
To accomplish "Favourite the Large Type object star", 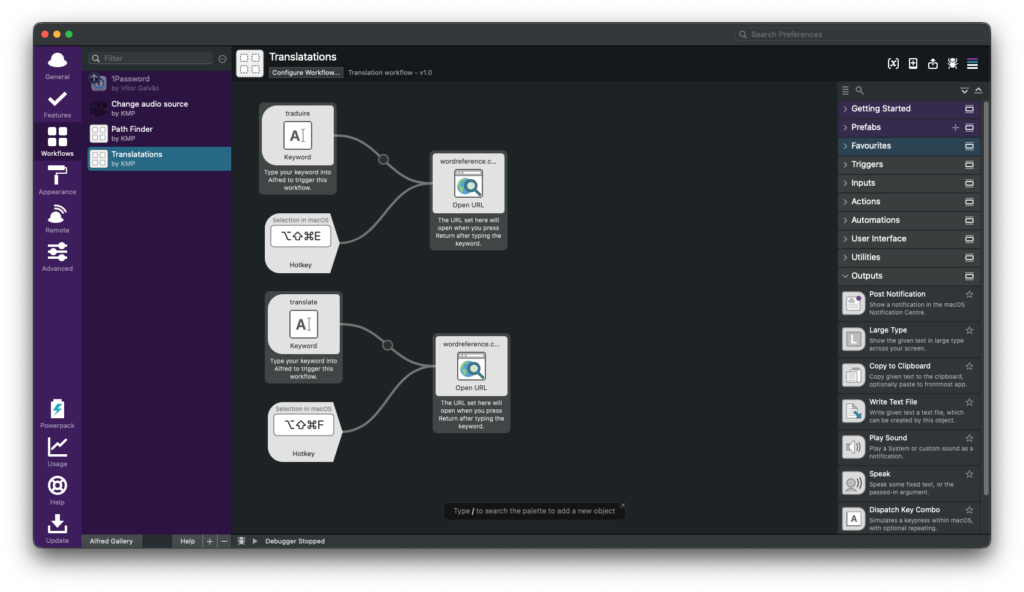I will (970, 331).
